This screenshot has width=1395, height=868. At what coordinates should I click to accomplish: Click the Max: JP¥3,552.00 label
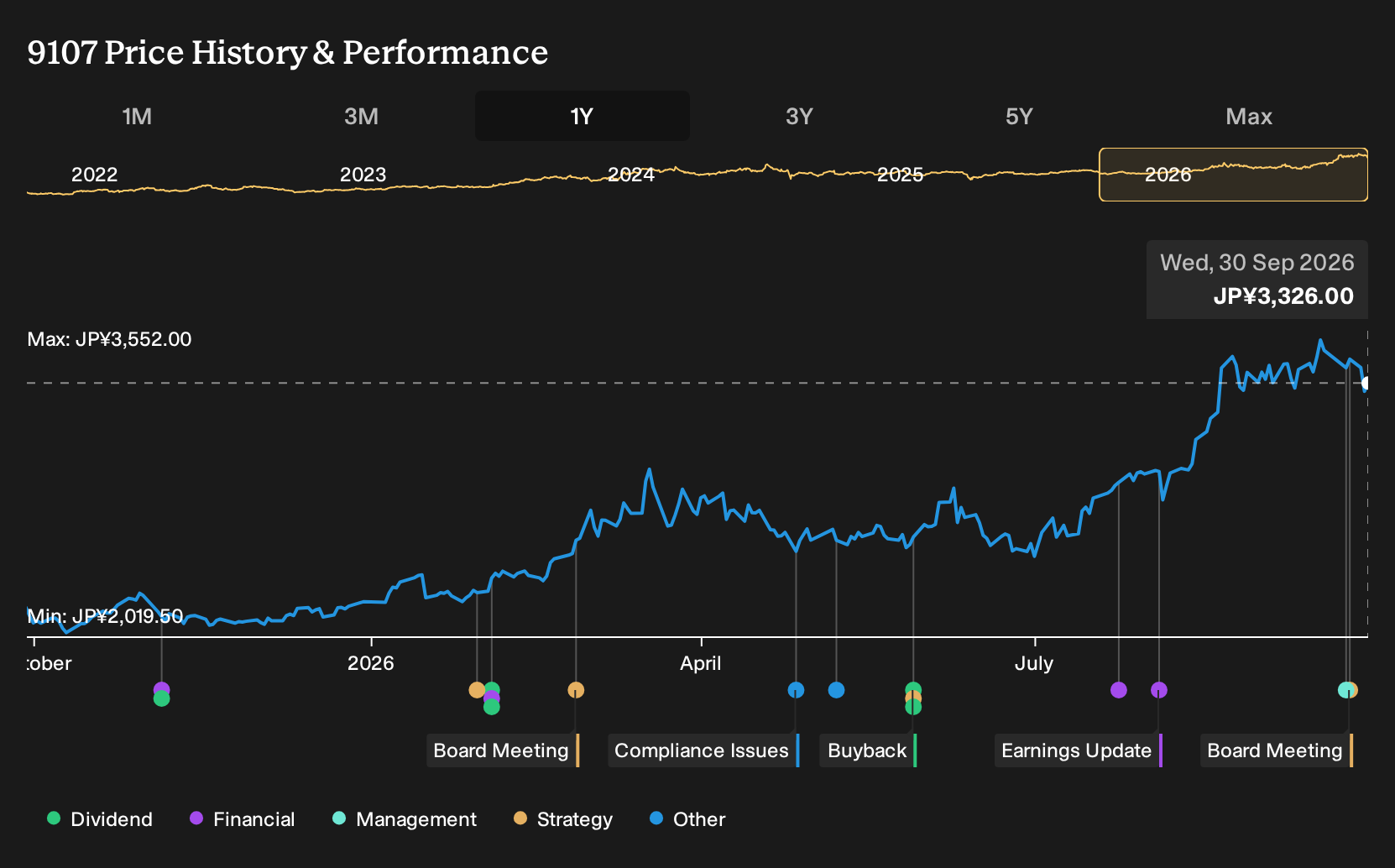point(109,339)
